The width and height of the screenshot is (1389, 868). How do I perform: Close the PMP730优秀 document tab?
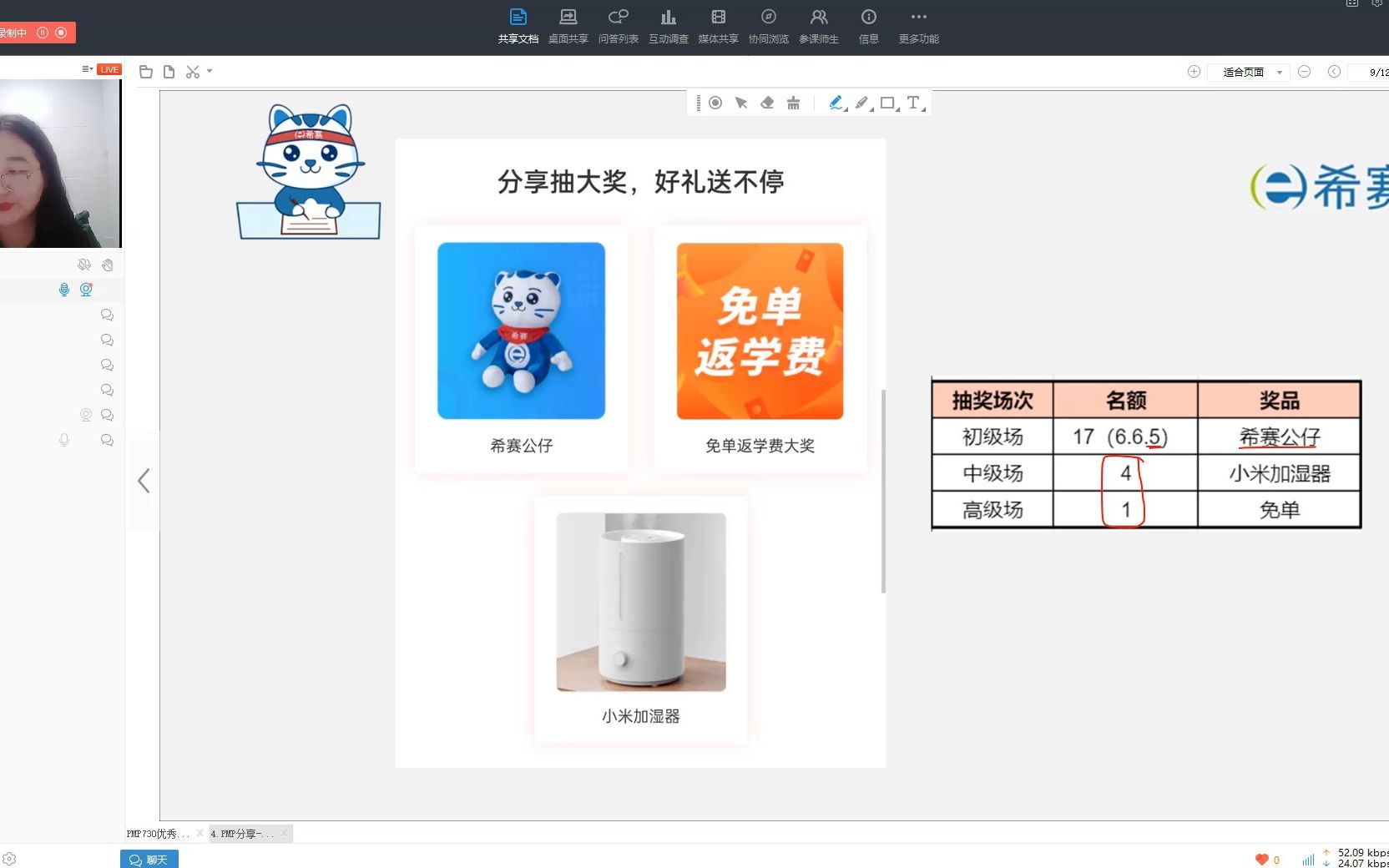point(200,833)
